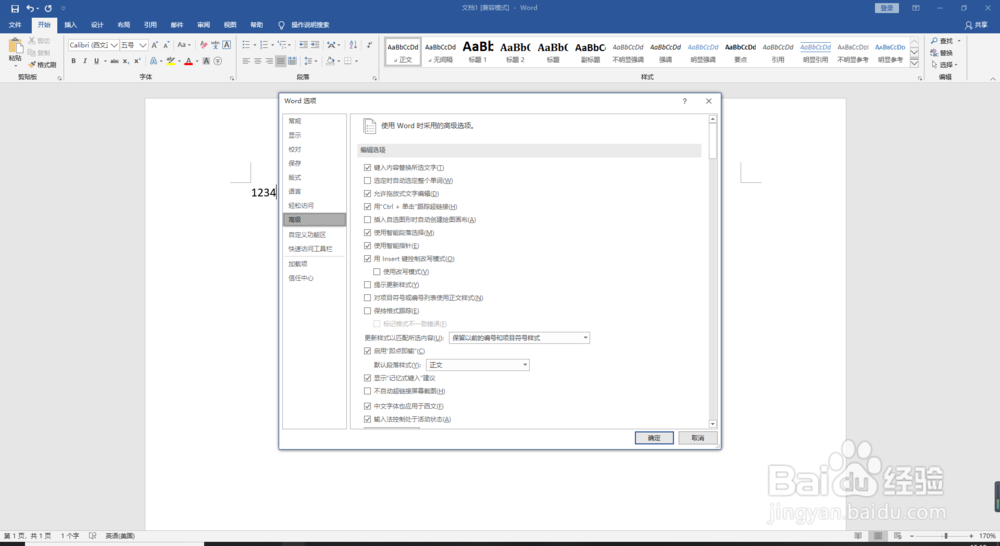Open 更新样式以匹配所选内容 dropdown
This screenshot has height=546, width=1000.
(x=519, y=337)
